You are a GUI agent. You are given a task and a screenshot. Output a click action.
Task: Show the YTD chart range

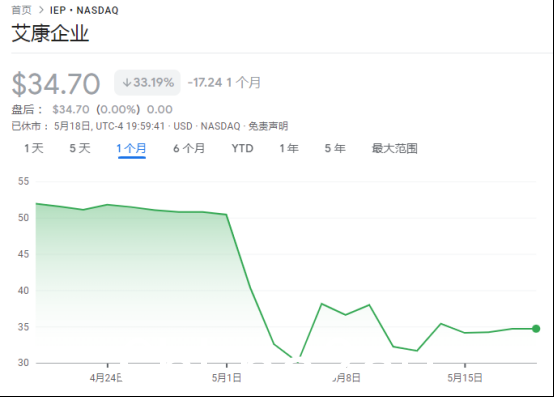pos(242,148)
